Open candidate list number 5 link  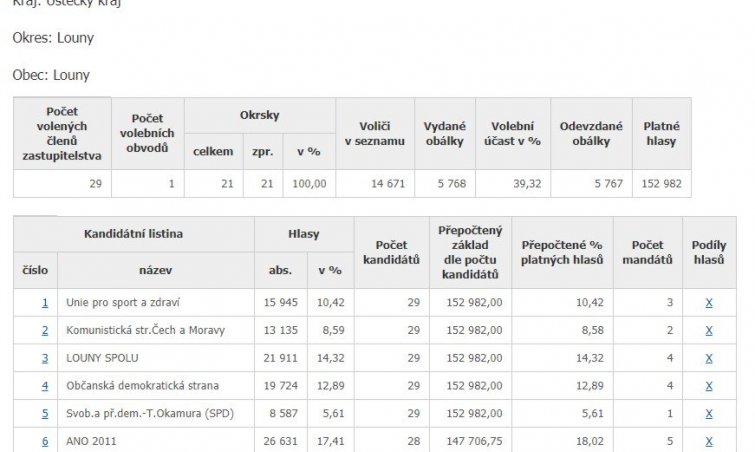pyautogui.click(x=45, y=413)
